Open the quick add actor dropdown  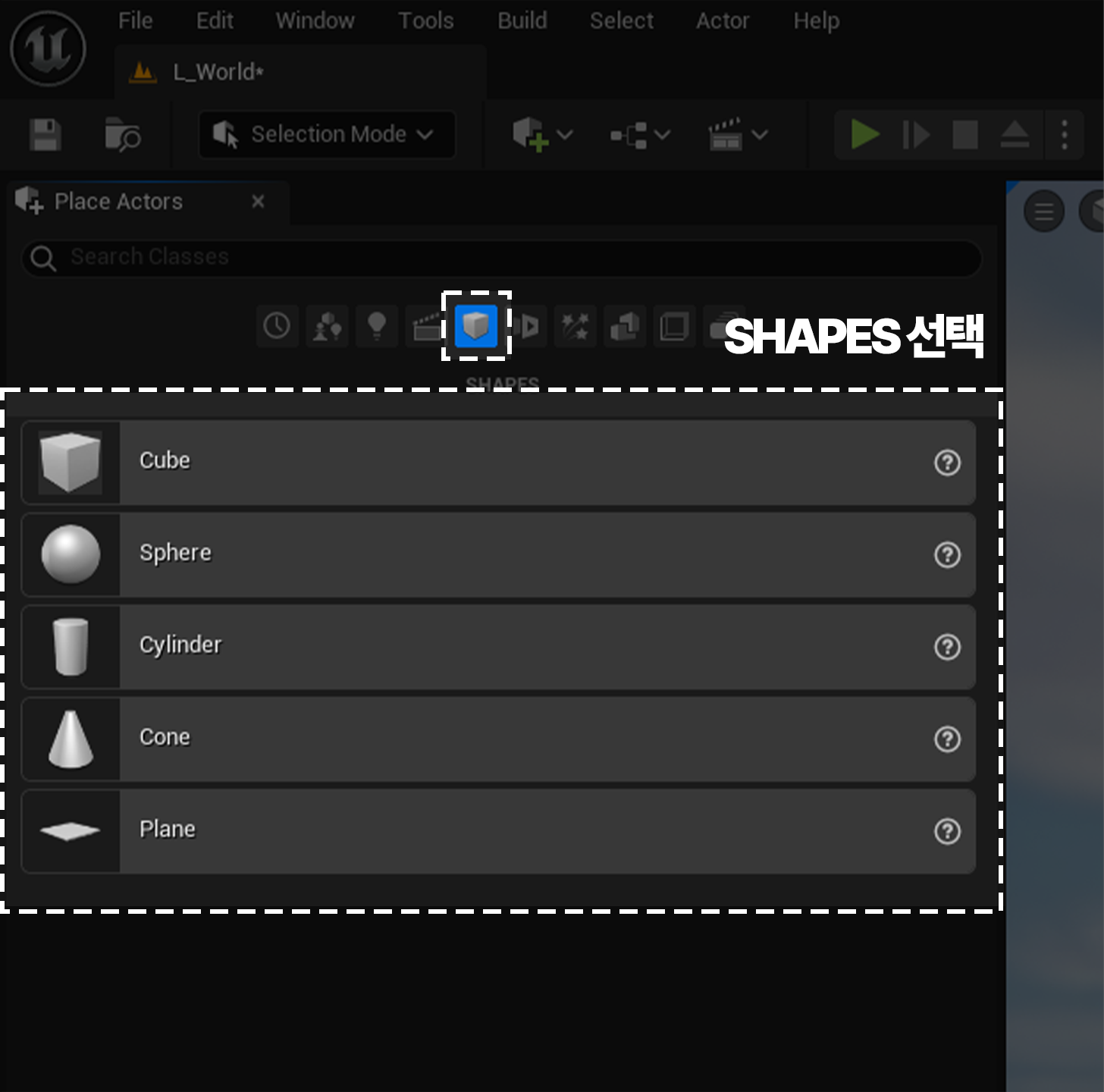point(541,134)
